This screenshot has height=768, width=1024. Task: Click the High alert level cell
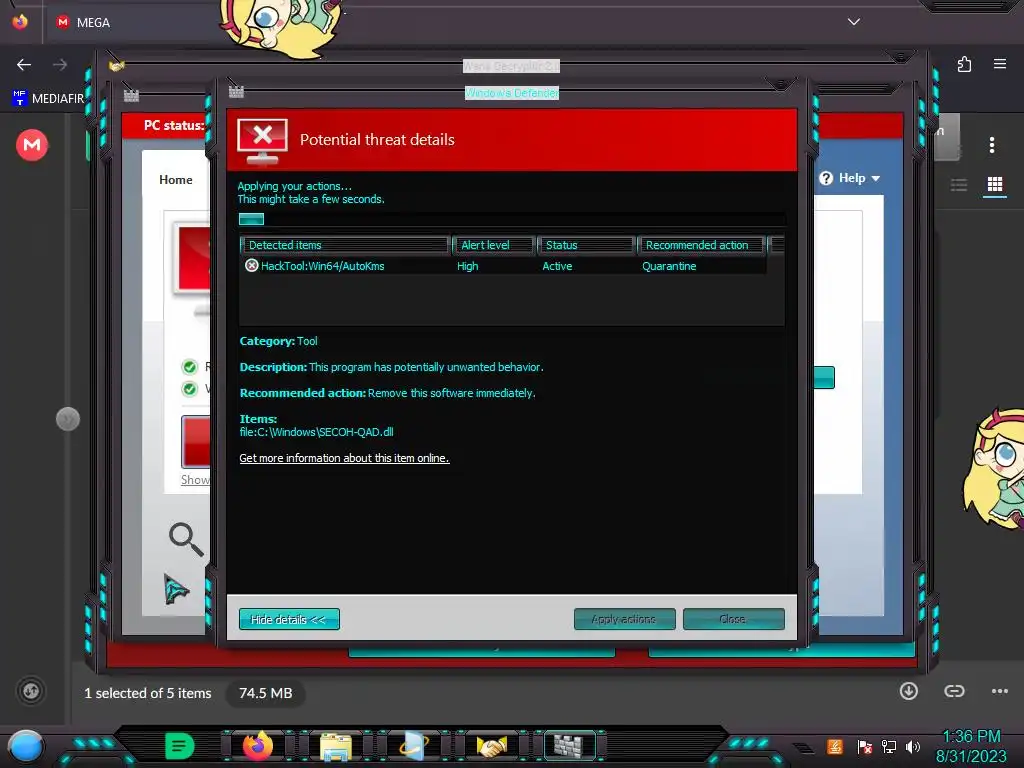pyautogui.click(x=468, y=266)
